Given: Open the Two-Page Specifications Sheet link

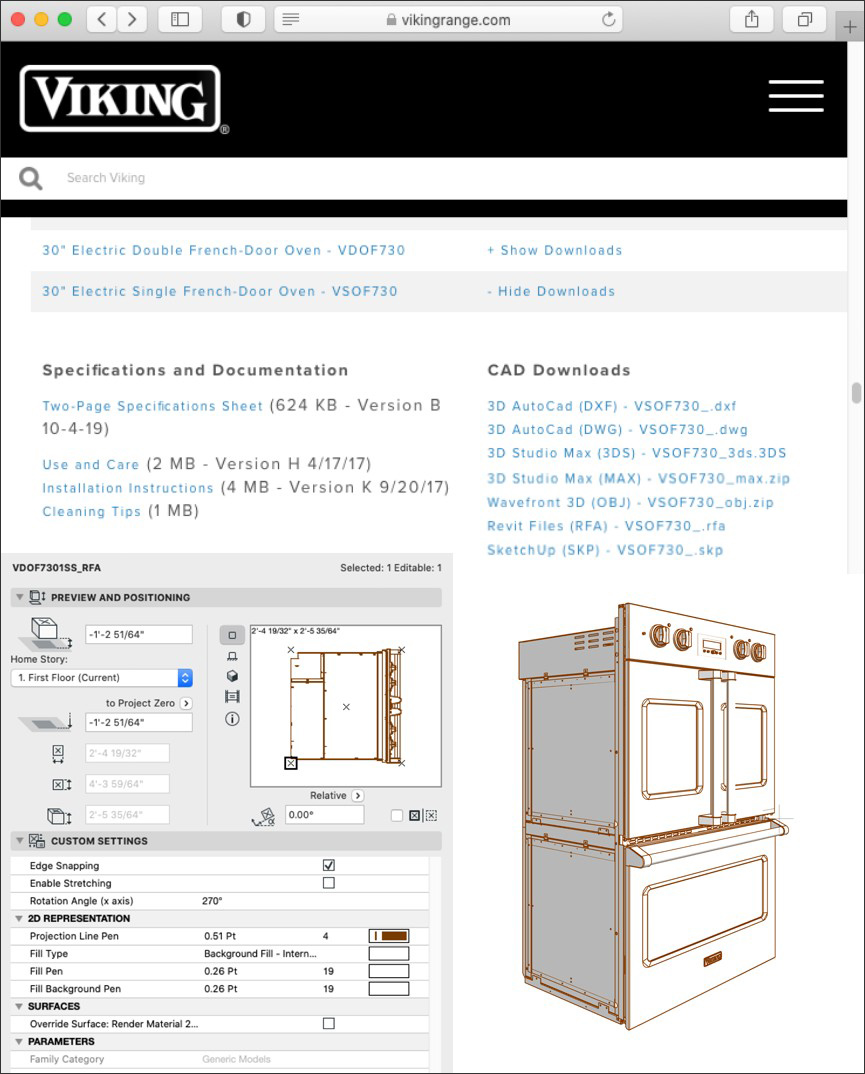Looking at the screenshot, I should tap(153, 406).
